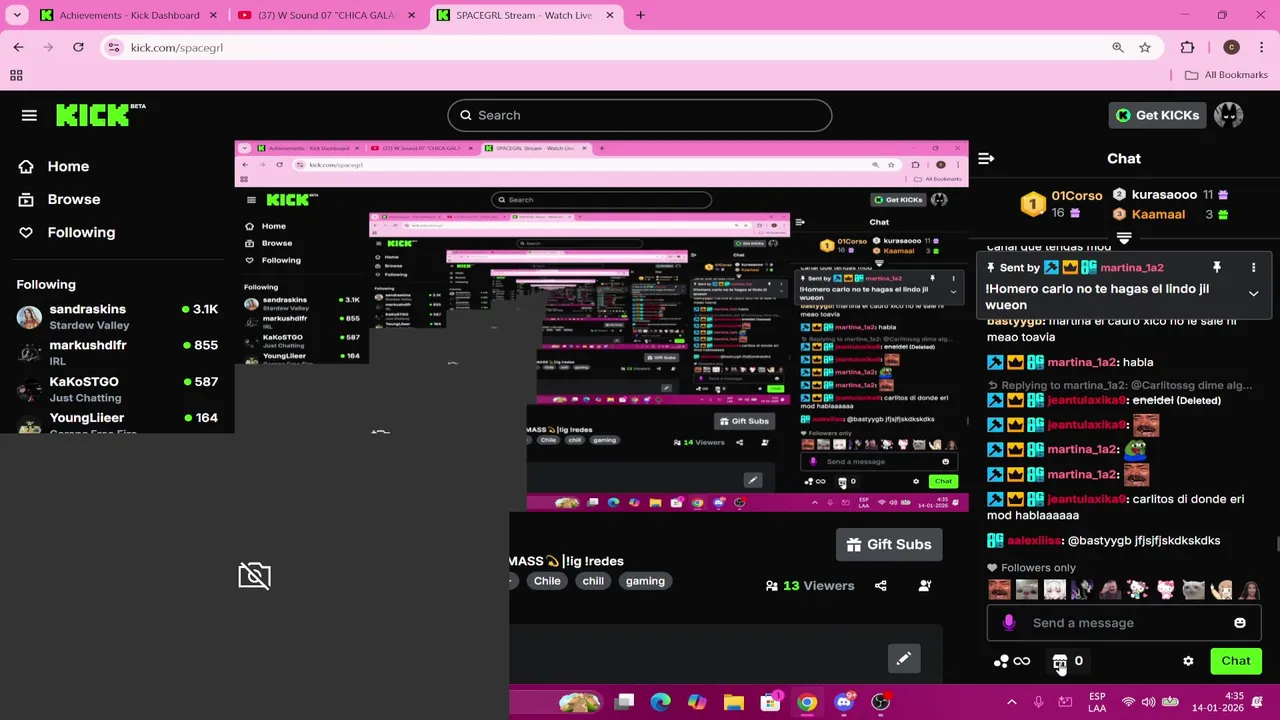Collapse the gift leaderboard handle
This screenshot has height=720, width=1280.
(1124, 239)
